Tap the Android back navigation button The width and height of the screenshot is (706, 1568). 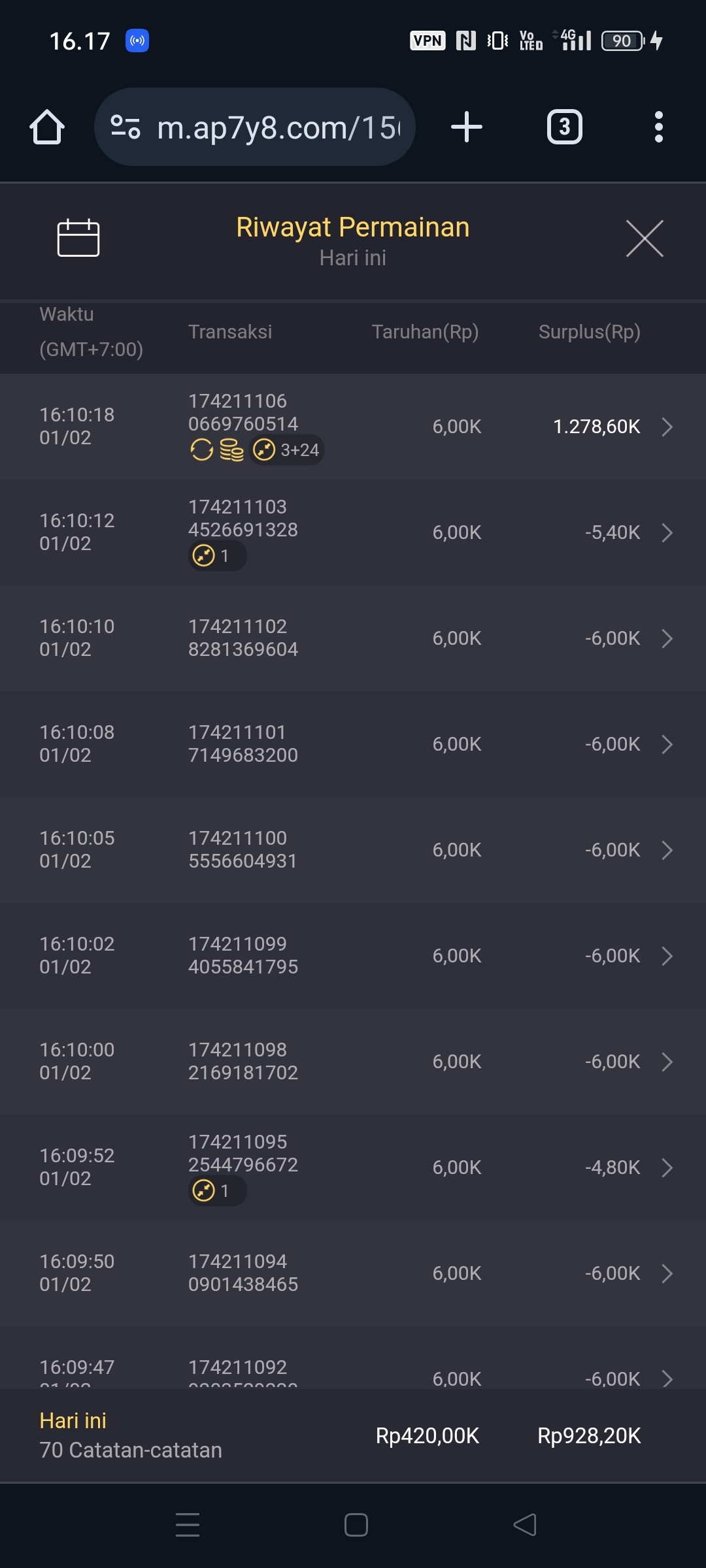[x=525, y=1525]
